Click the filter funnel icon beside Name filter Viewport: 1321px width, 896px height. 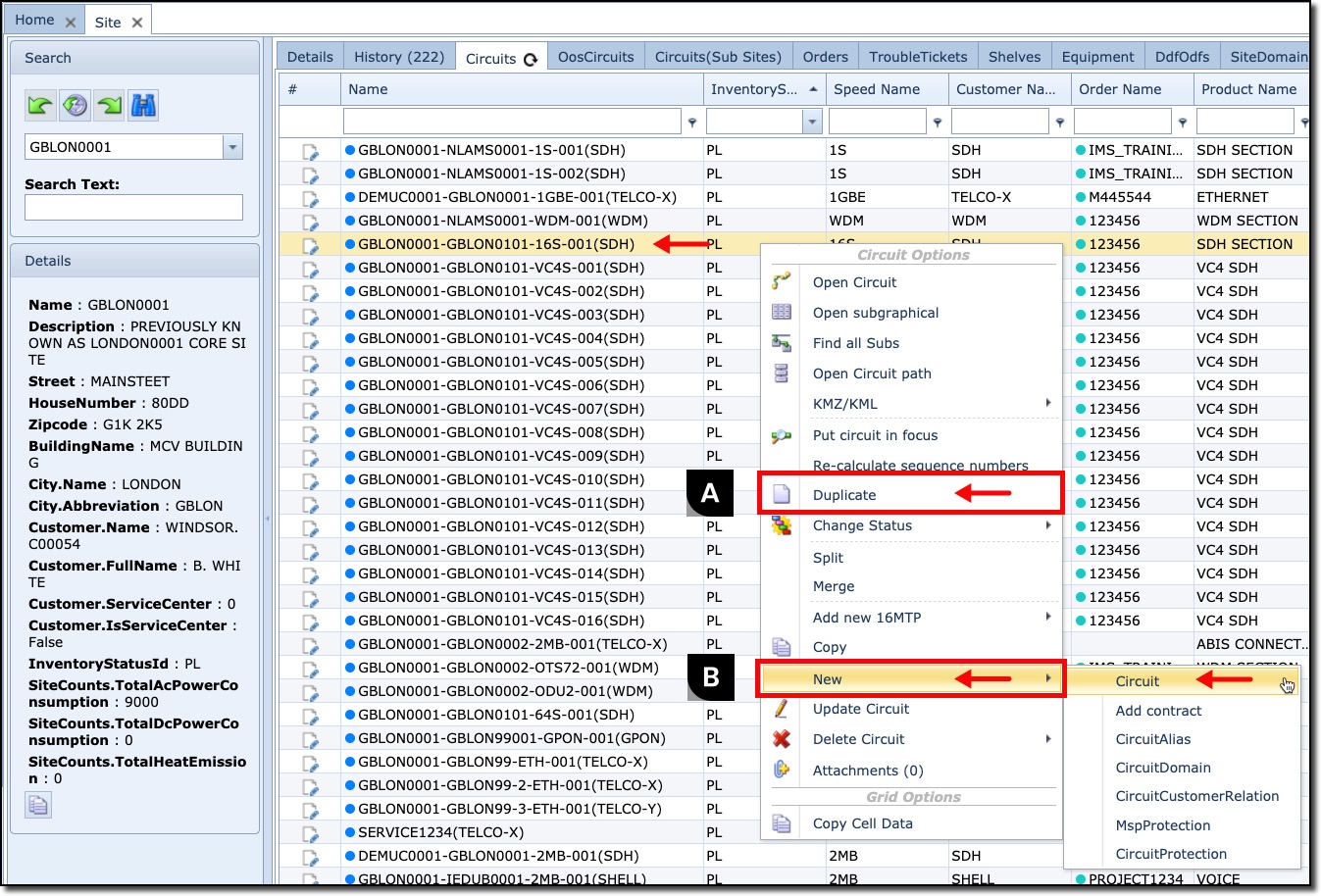click(x=692, y=123)
